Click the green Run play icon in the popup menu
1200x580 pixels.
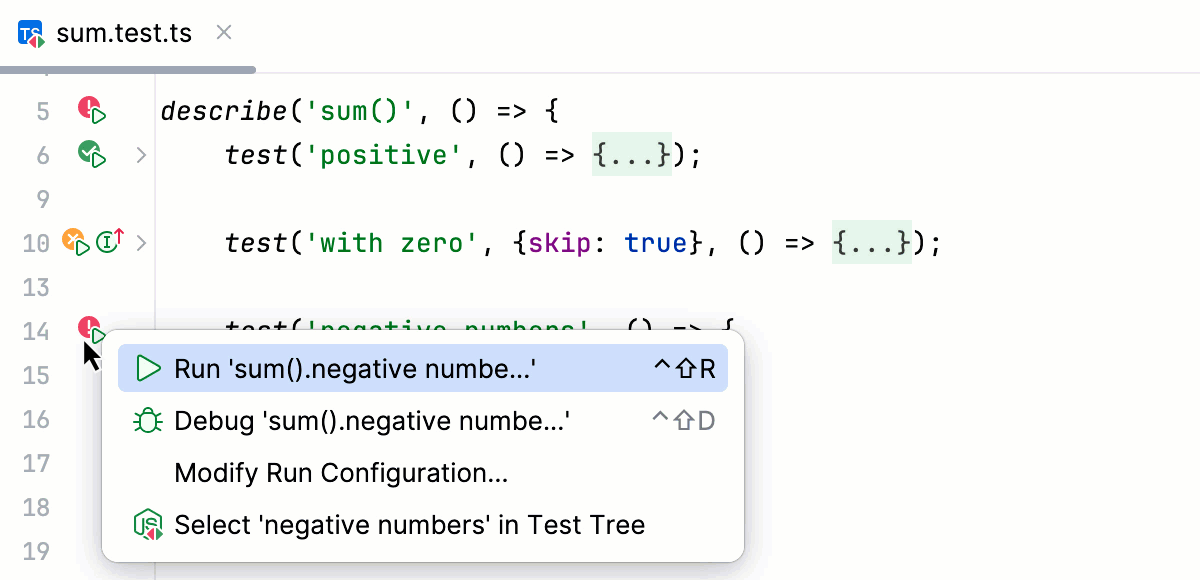click(147, 368)
